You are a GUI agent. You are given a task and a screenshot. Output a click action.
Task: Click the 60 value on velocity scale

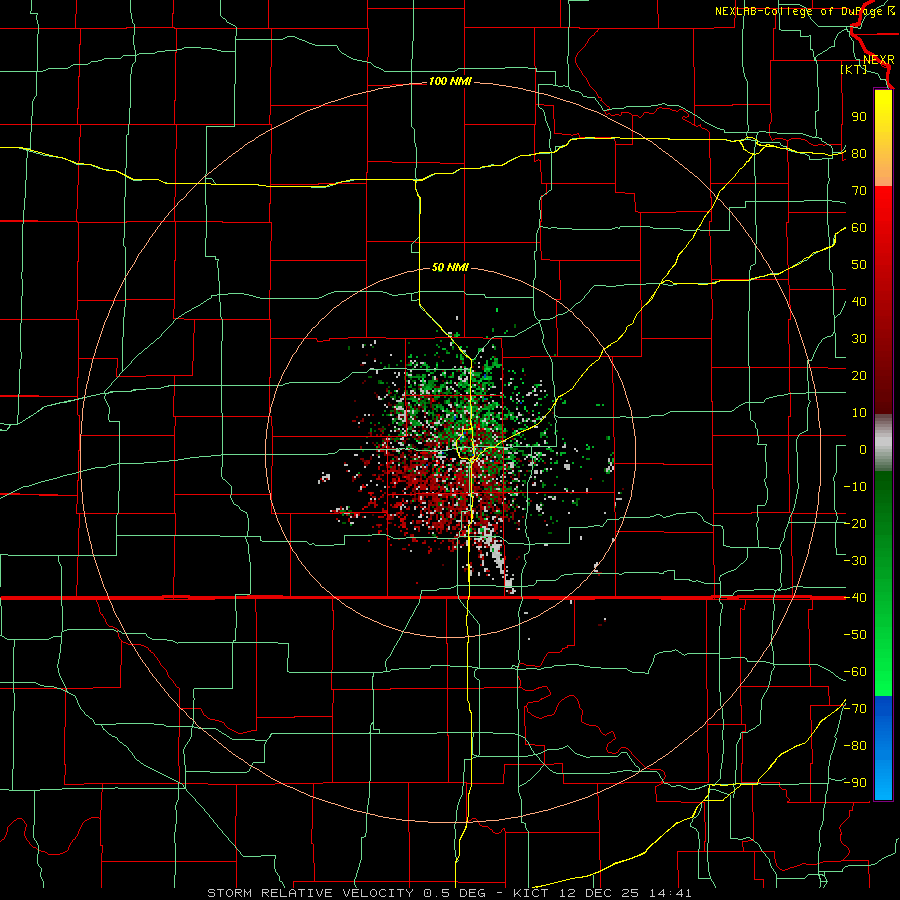pyautogui.click(x=859, y=227)
